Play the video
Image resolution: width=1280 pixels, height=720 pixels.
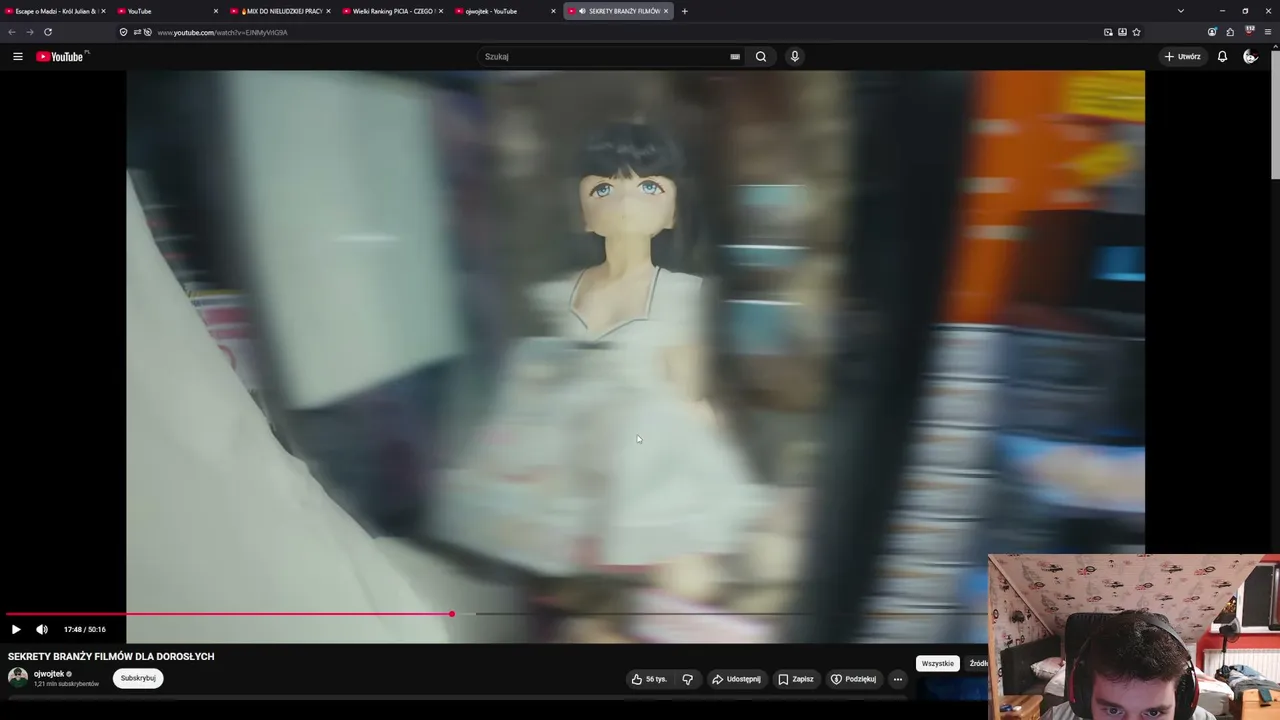(x=16, y=630)
